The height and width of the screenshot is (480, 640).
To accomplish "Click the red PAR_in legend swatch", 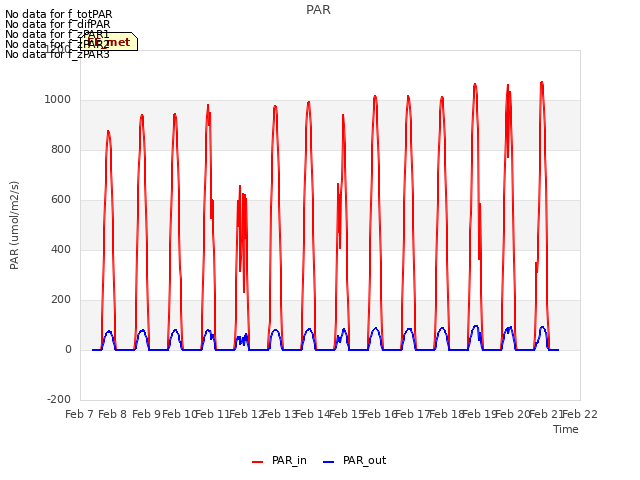I will [258, 462].
